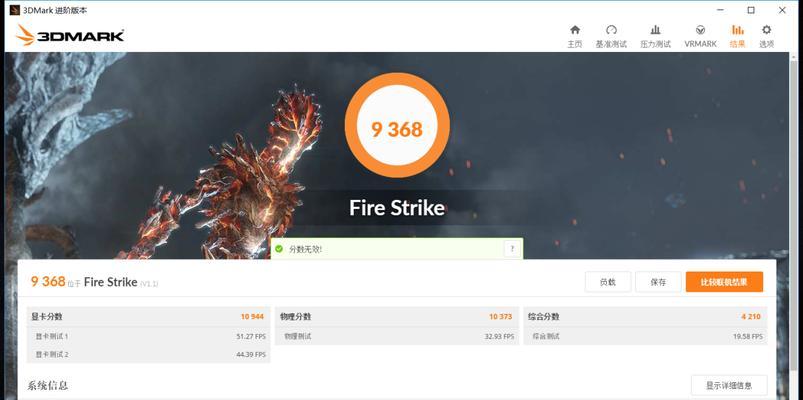Open the question mark help button
The height and width of the screenshot is (400, 803).
pos(512,249)
